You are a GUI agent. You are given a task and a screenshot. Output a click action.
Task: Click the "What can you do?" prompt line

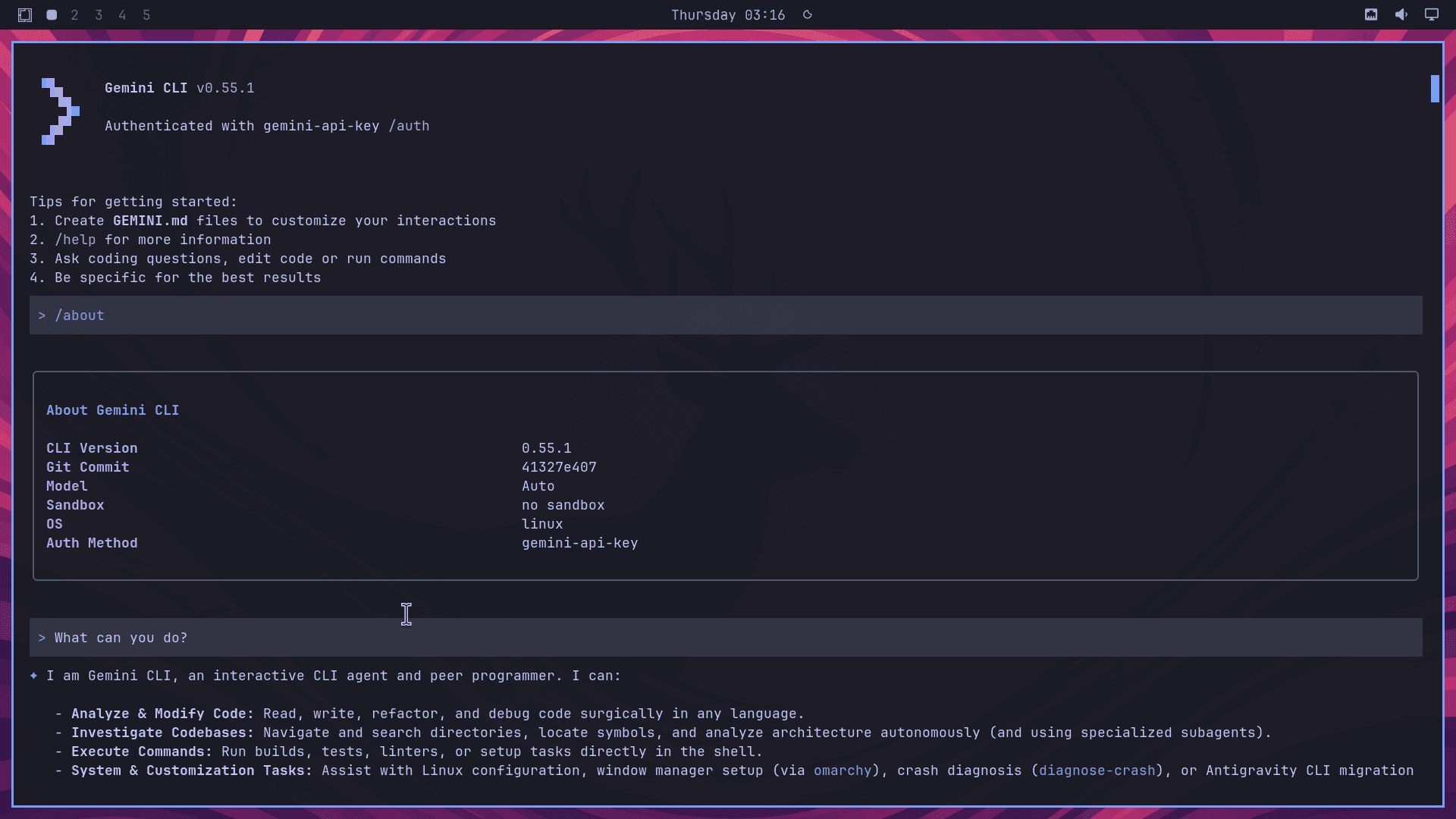coord(726,638)
